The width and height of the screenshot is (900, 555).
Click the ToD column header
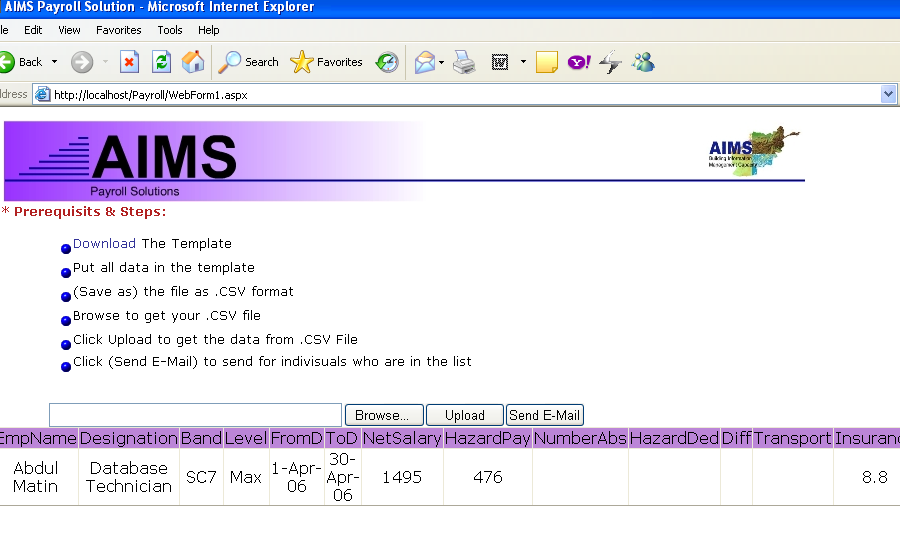click(342, 438)
